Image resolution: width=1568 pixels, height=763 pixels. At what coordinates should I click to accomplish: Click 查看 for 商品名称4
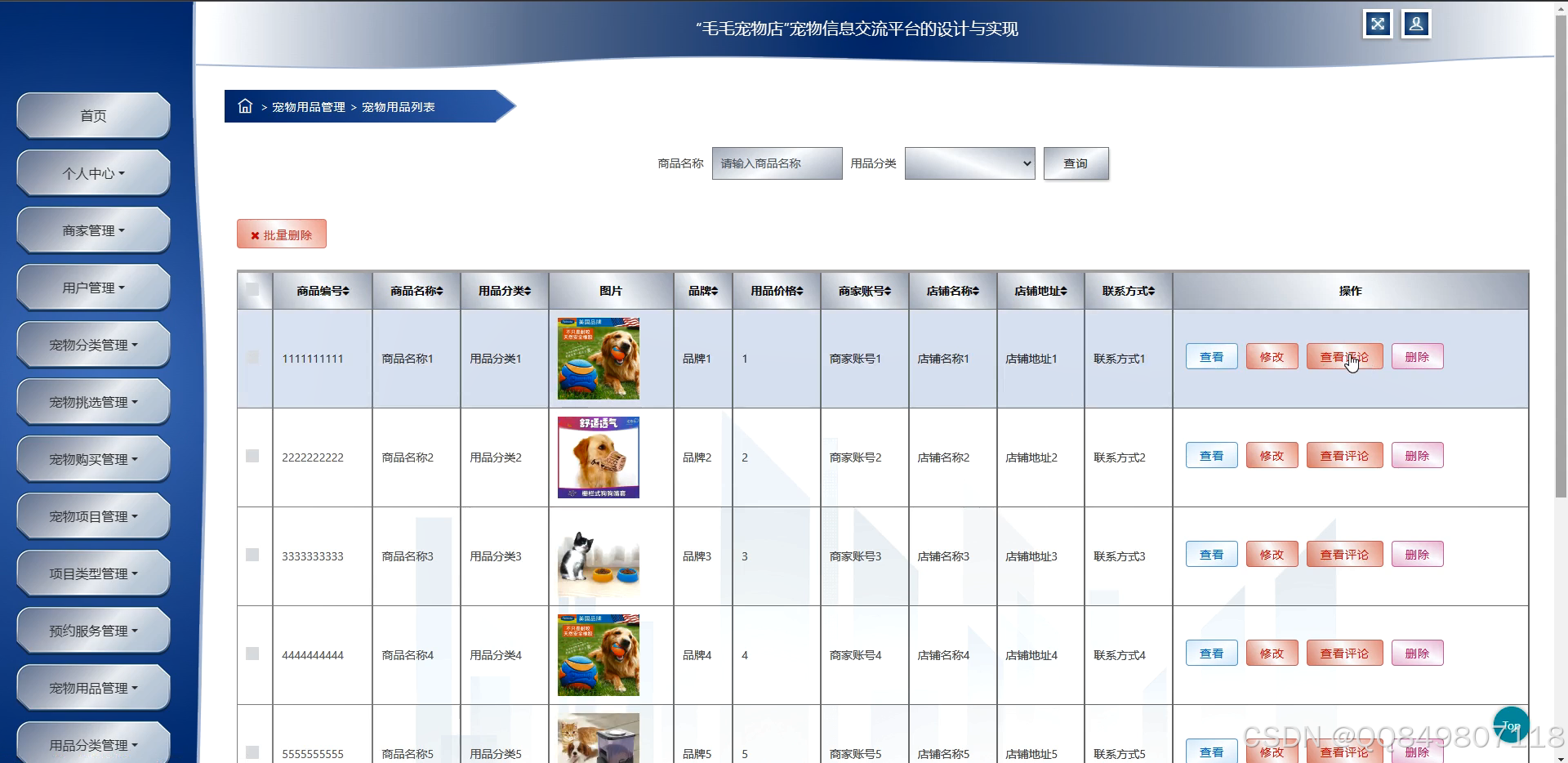click(1211, 654)
